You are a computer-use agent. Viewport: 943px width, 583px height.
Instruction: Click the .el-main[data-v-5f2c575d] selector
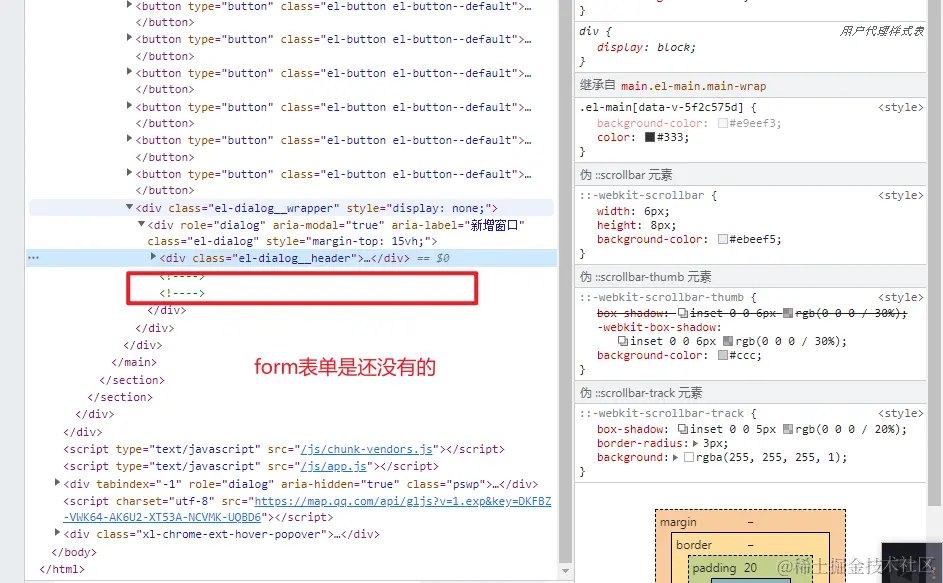(661, 107)
